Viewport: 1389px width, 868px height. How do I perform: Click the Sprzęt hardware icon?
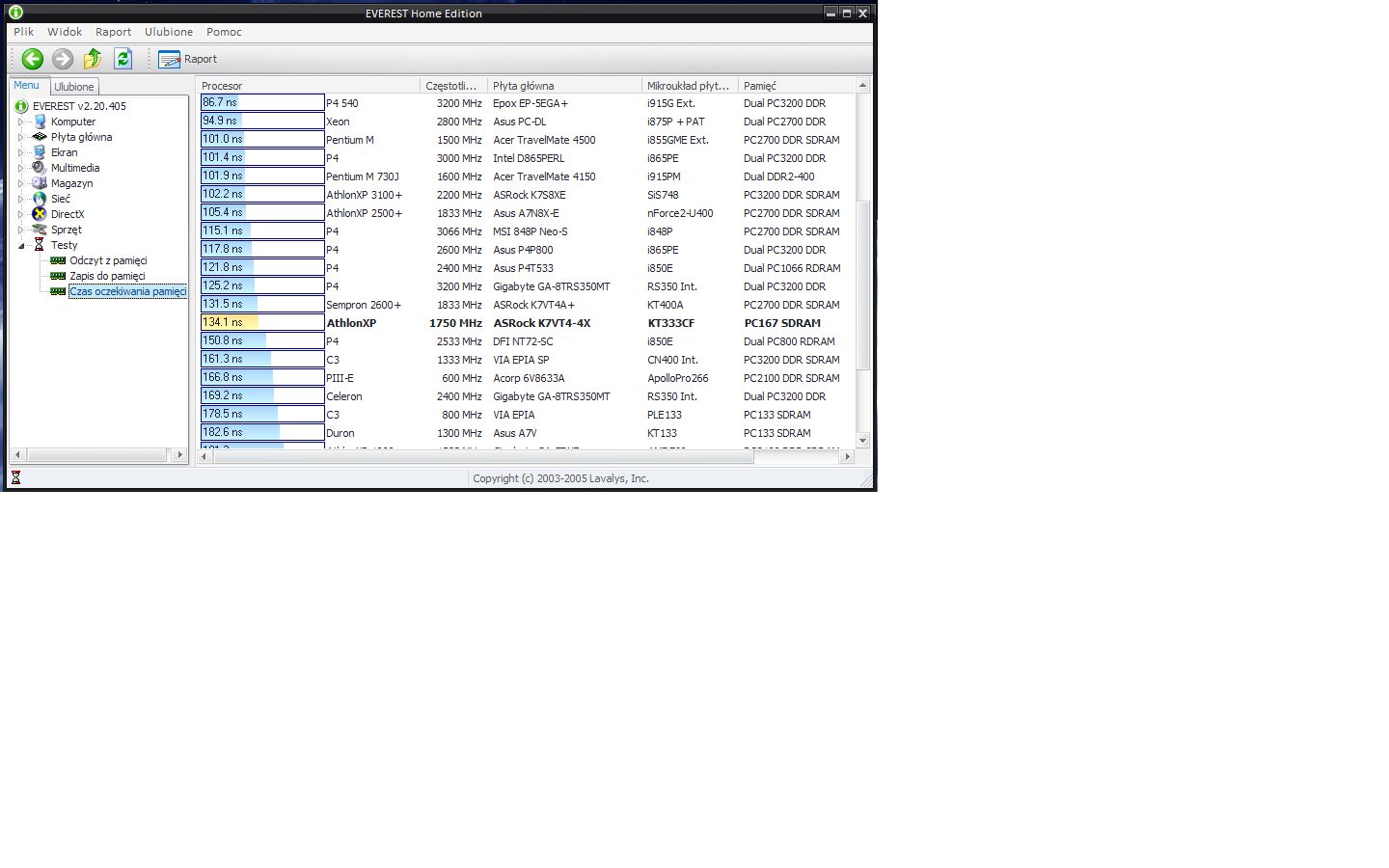[40, 230]
